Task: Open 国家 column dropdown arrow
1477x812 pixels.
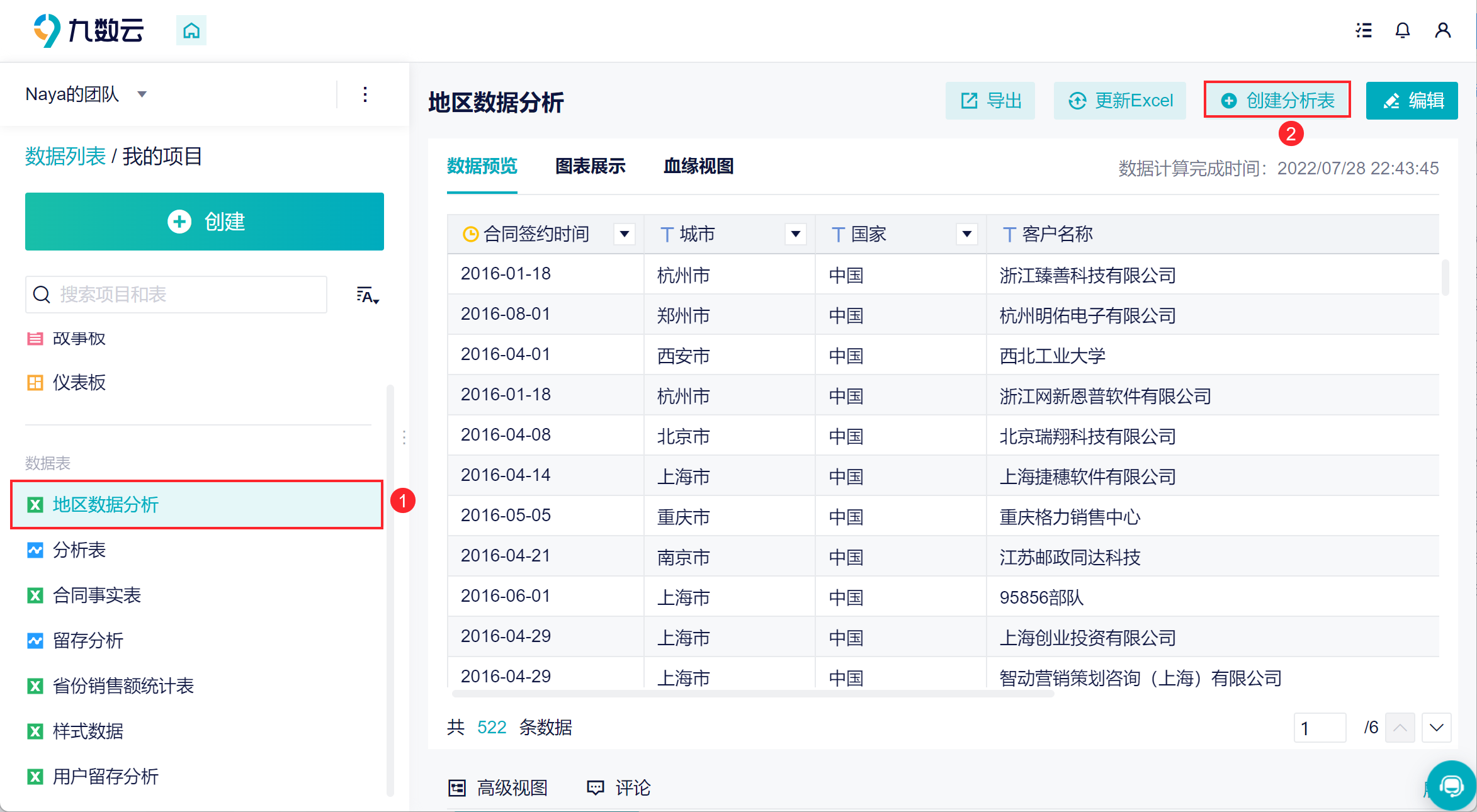Action: pyautogui.click(x=966, y=234)
